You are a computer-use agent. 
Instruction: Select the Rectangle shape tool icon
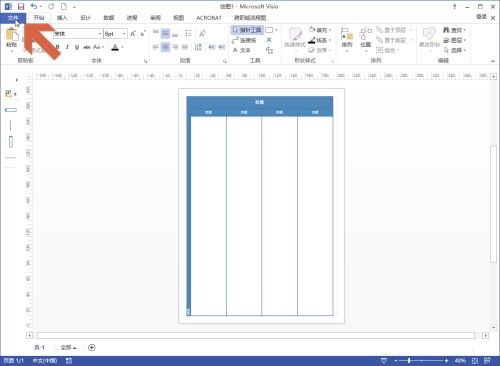269,30
